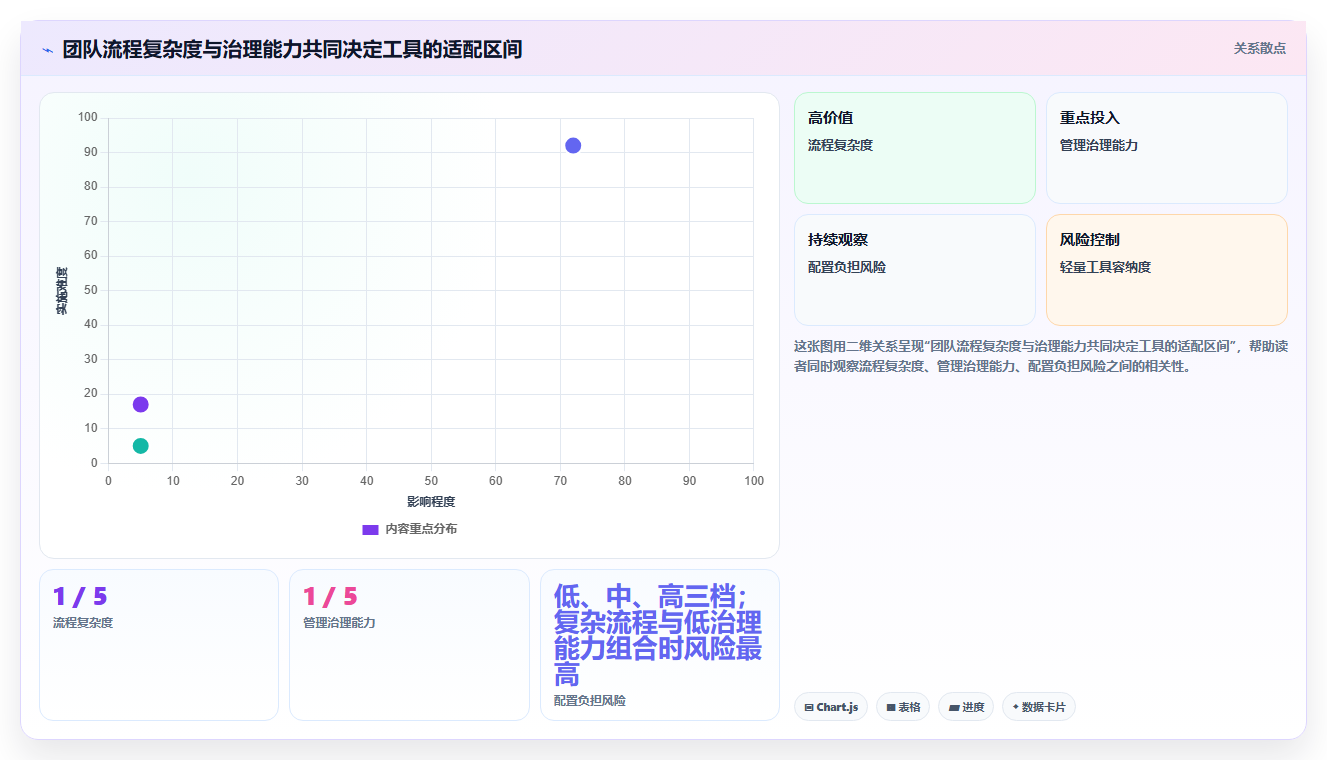Click the 配置负担风险 text in 持续观察 card
The height and width of the screenshot is (760, 1327).
click(x=847, y=267)
